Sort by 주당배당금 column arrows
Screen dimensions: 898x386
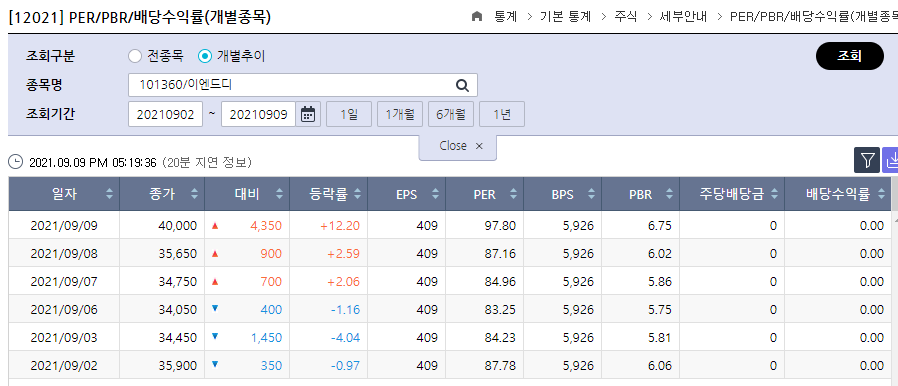click(775, 194)
